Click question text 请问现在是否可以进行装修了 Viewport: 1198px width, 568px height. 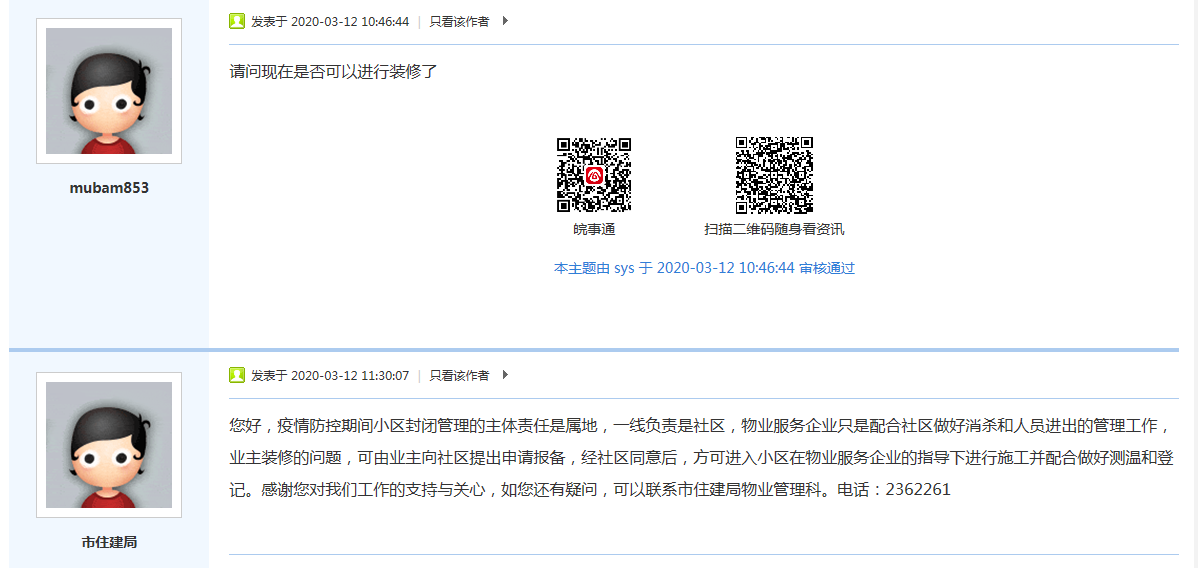(333, 73)
